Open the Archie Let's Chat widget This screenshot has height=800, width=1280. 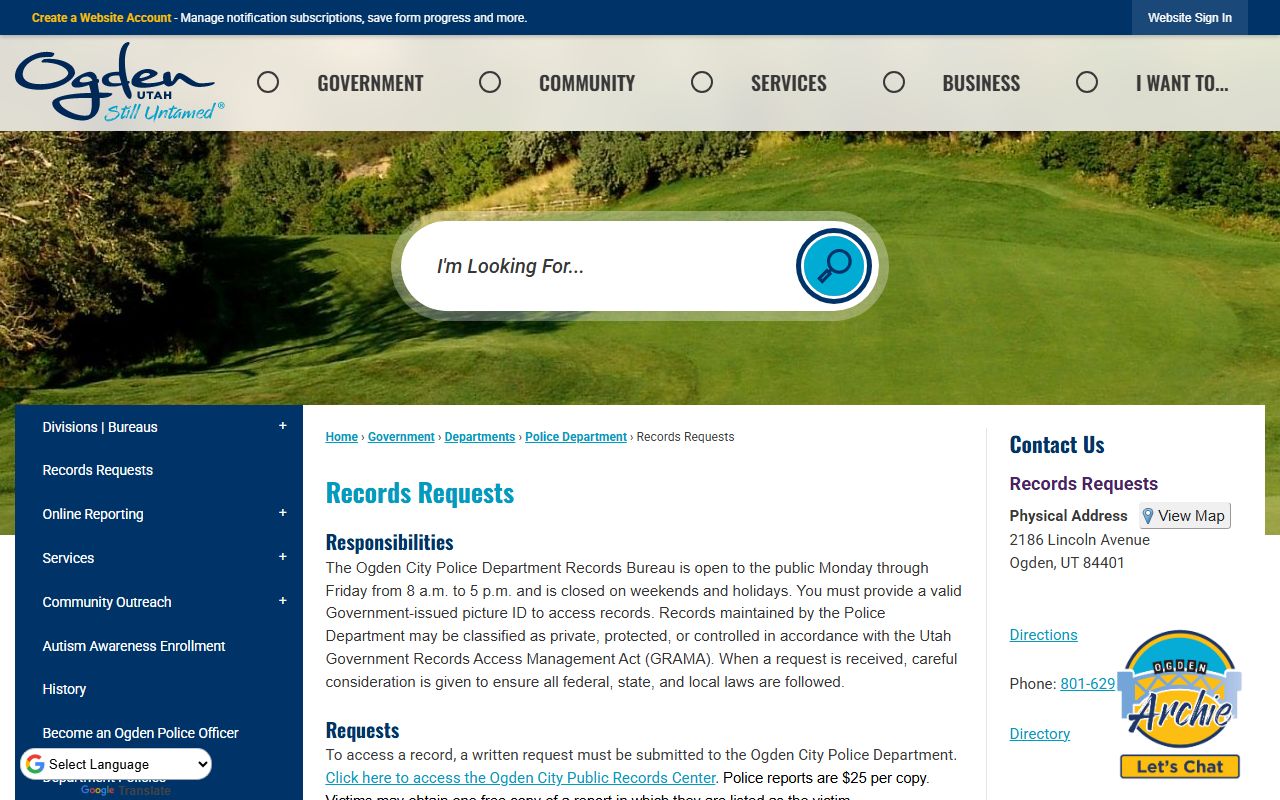click(1179, 705)
